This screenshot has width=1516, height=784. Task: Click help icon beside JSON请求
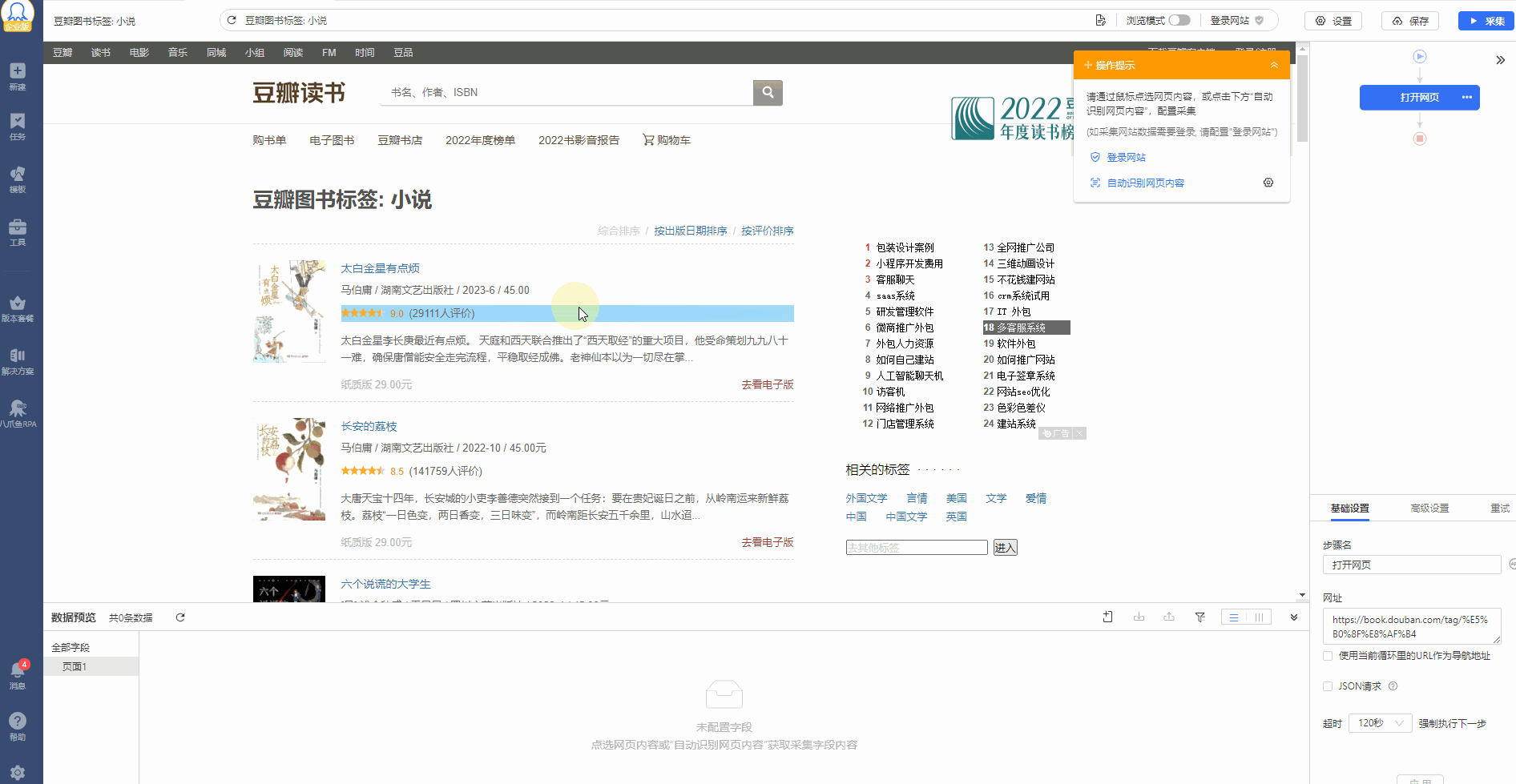coord(1393,686)
